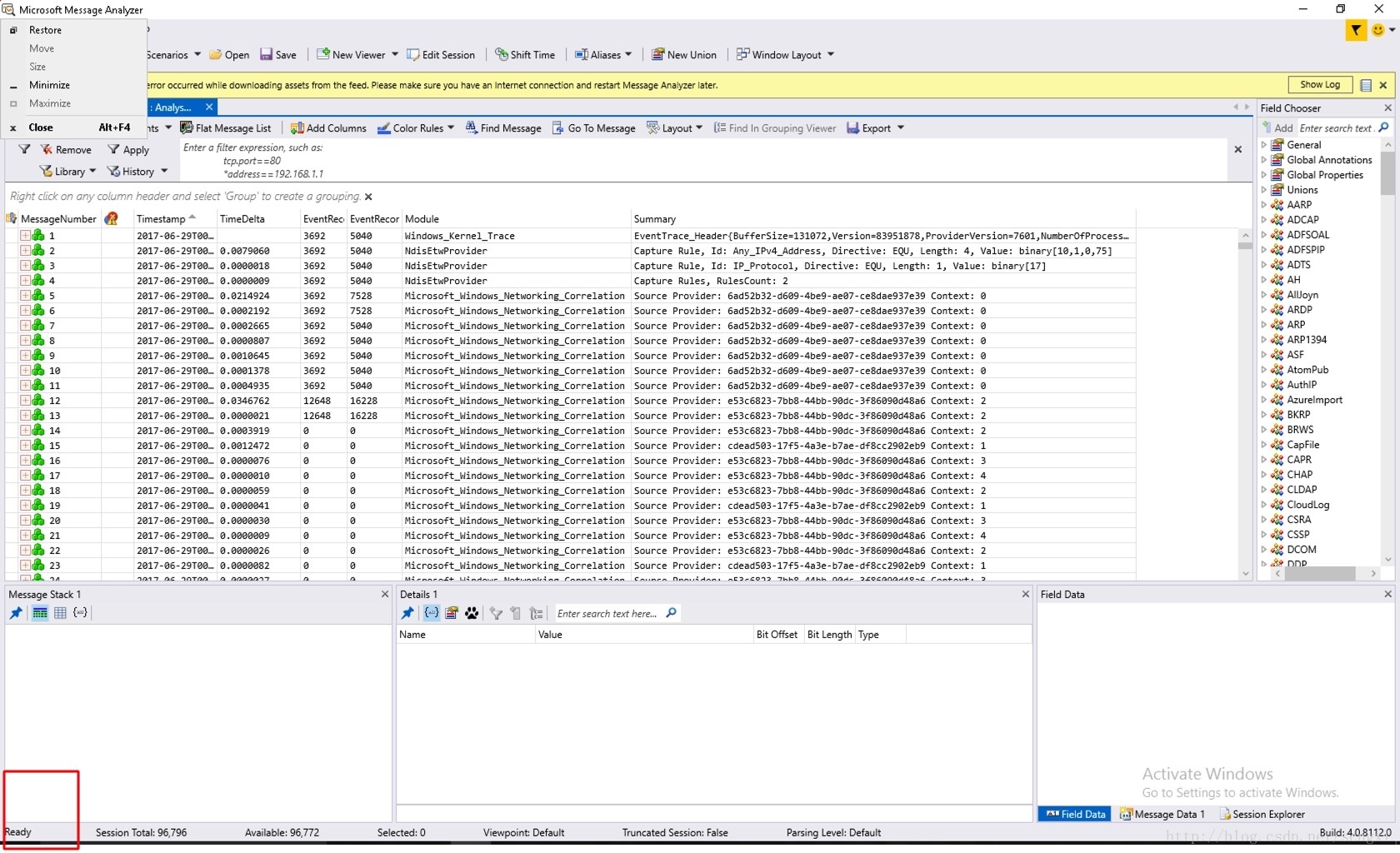Click the Show Log button
The image size is (1400, 853).
[1320, 84]
